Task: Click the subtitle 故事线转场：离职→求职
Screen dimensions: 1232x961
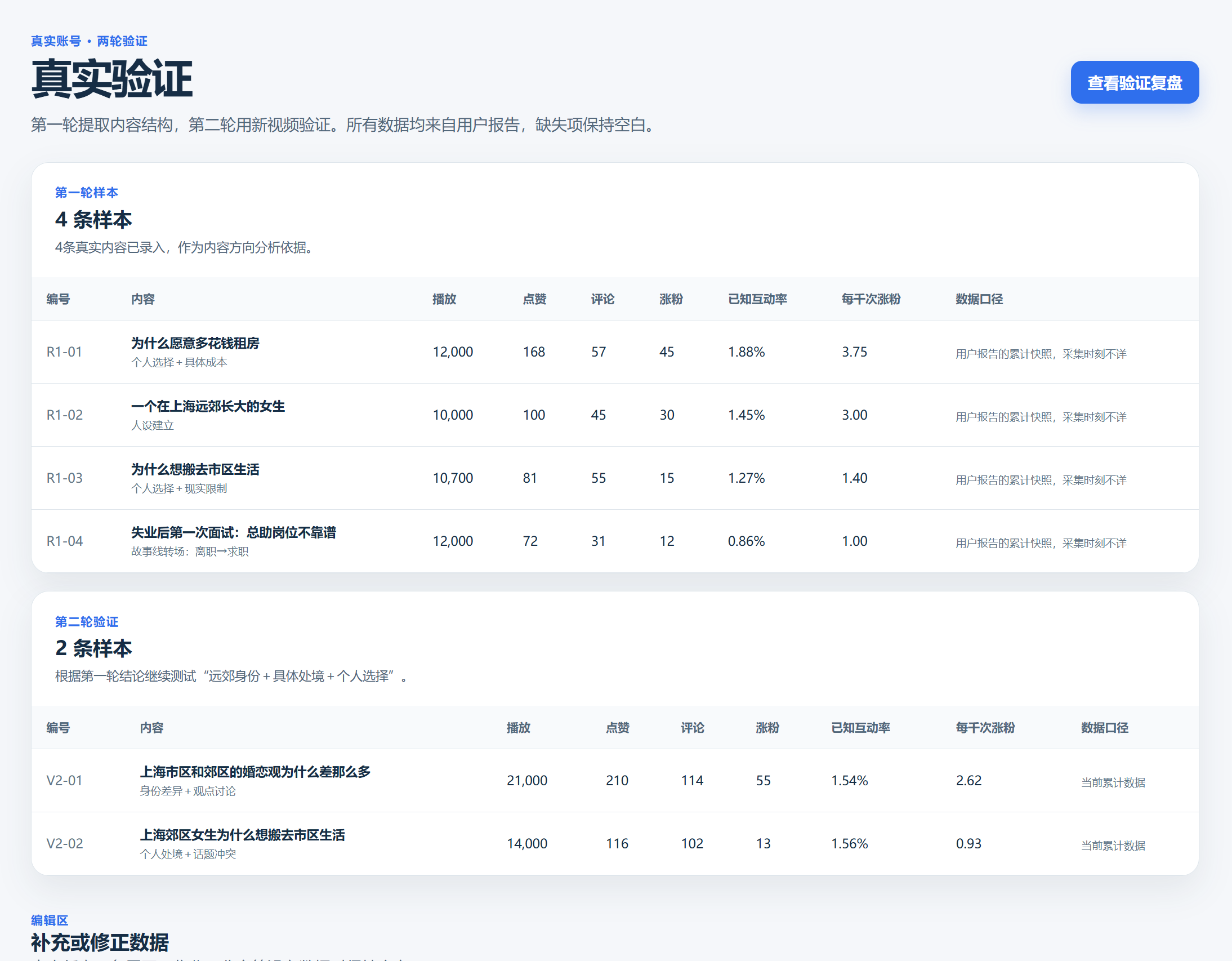Action: tap(190, 552)
